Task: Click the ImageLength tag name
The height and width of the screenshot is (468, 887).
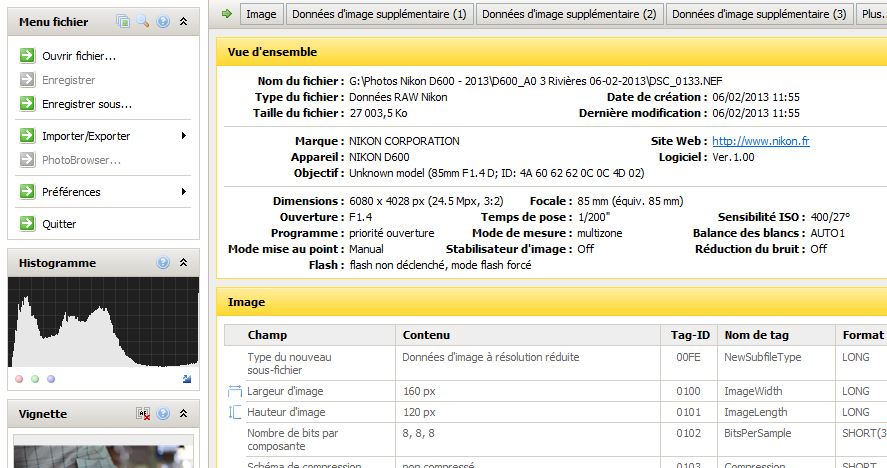Action: coord(755,412)
